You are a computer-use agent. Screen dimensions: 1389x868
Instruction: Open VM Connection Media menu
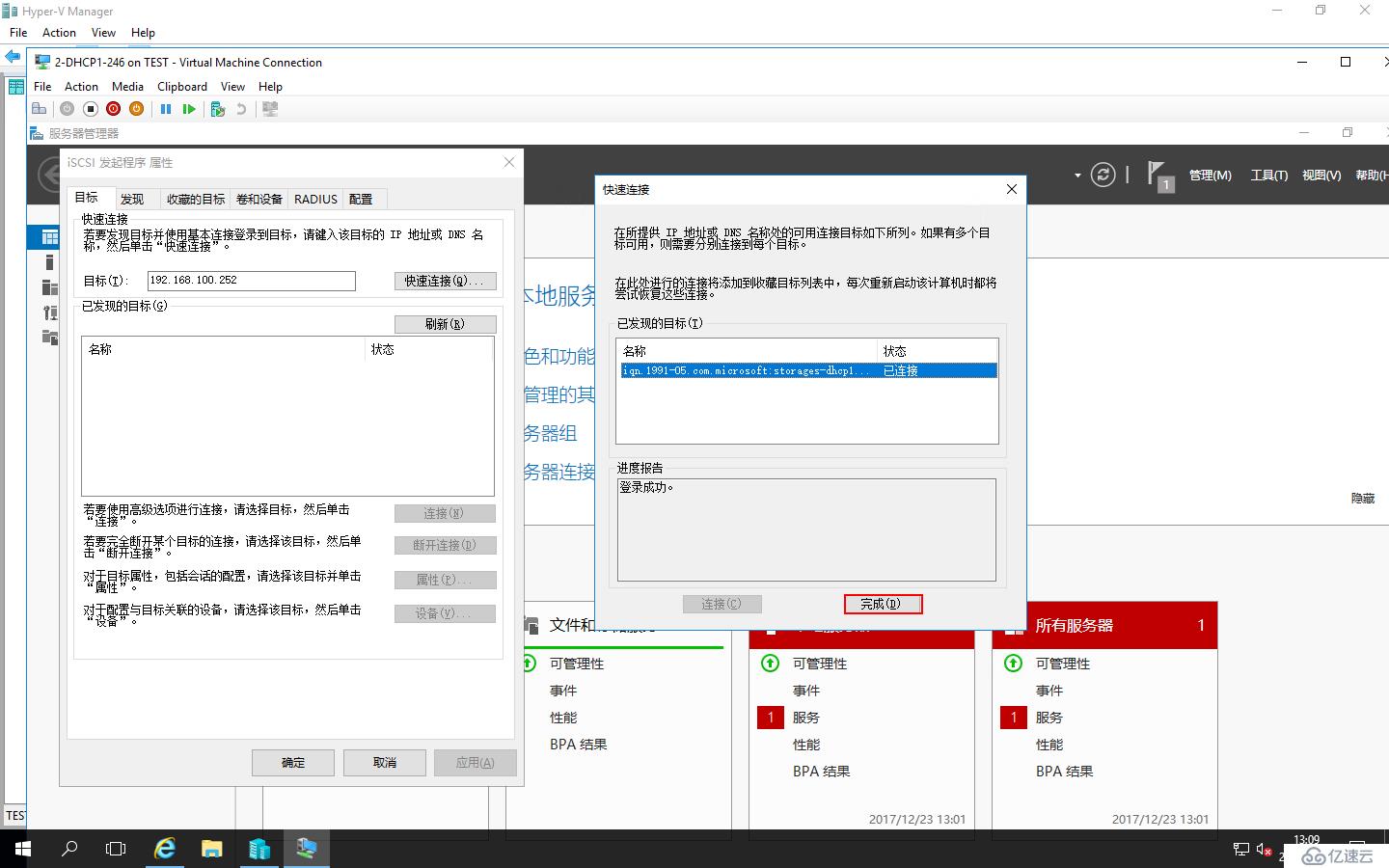click(x=127, y=86)
